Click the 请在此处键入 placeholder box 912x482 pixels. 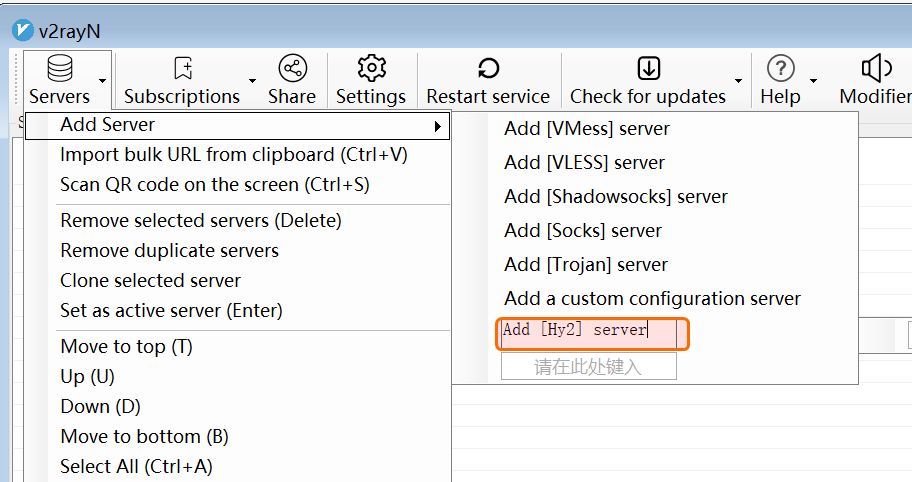(x=588, y=367)
